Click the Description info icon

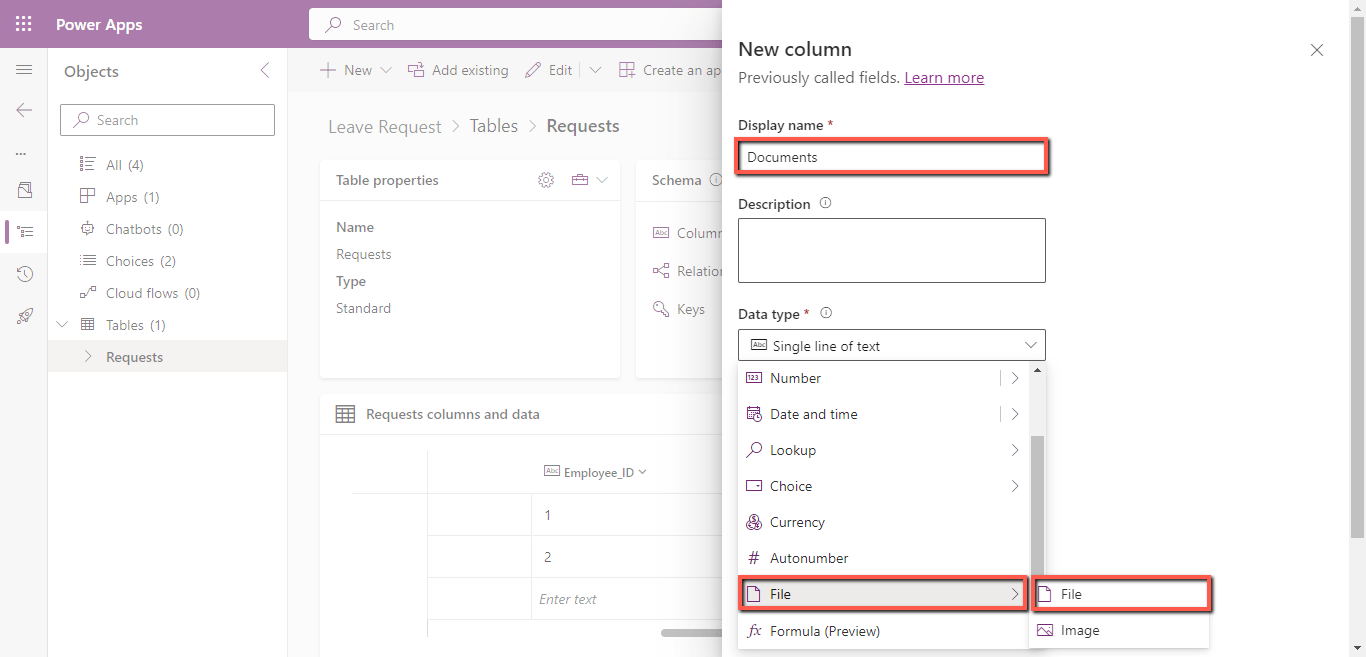click(825, 203)
